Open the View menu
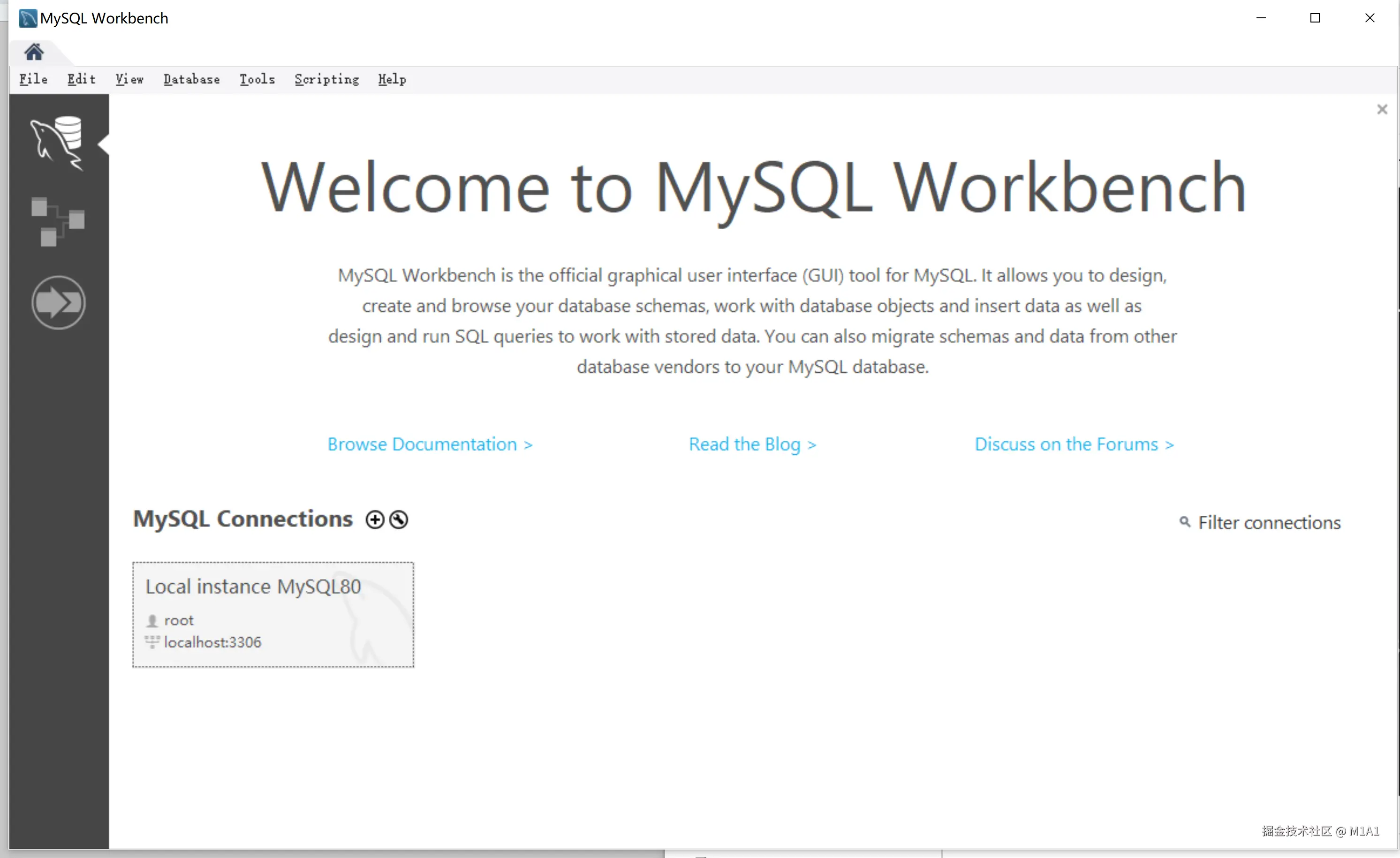1400x858 pixels. click(129, 80)
